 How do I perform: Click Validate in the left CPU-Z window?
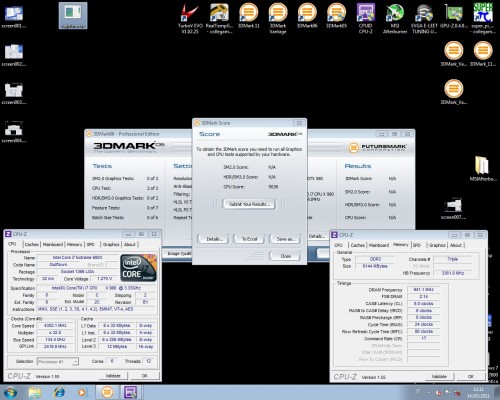click(x=113, y=376)
